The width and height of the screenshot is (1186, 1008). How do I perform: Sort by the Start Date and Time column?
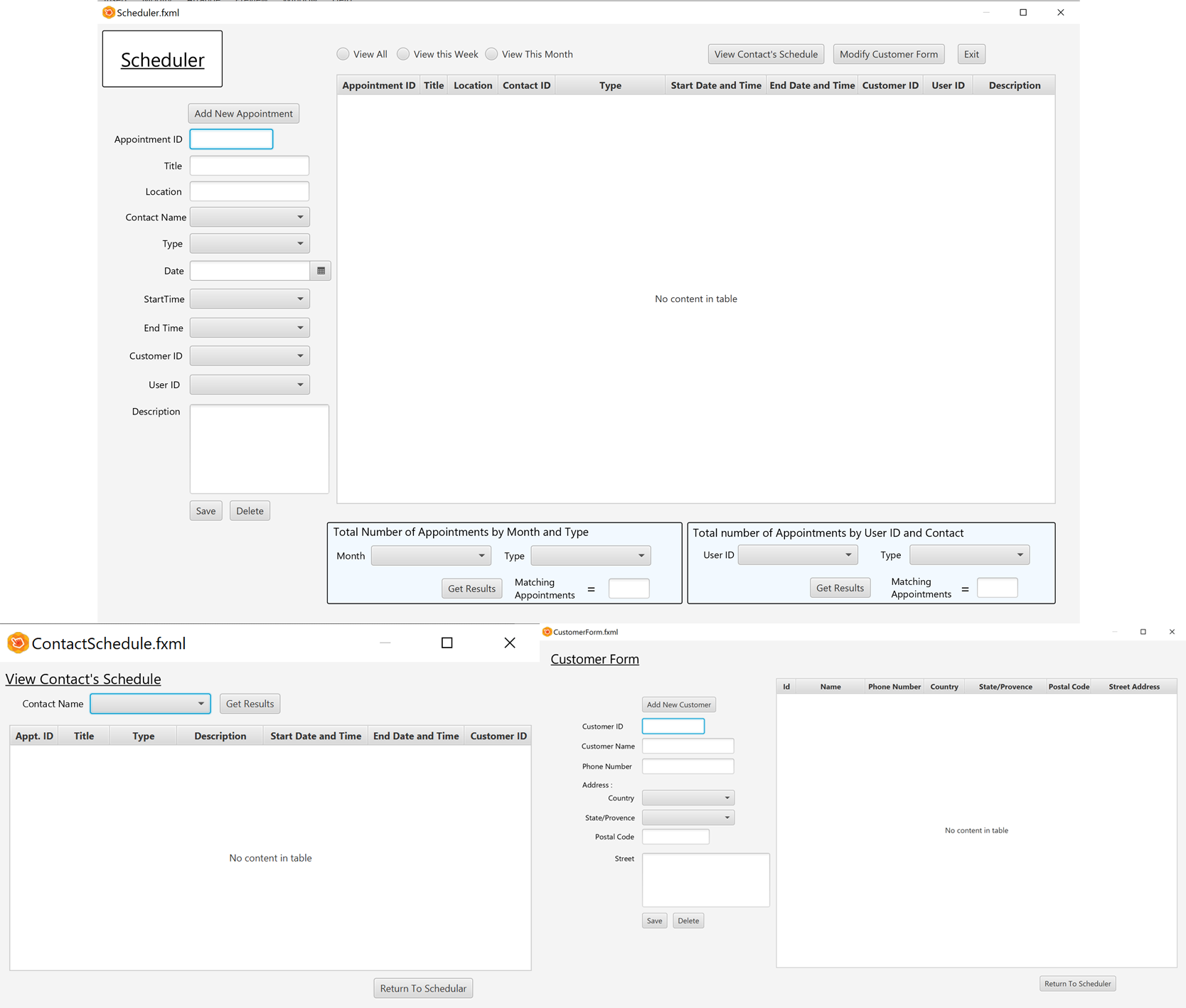[x=715, y=85]
